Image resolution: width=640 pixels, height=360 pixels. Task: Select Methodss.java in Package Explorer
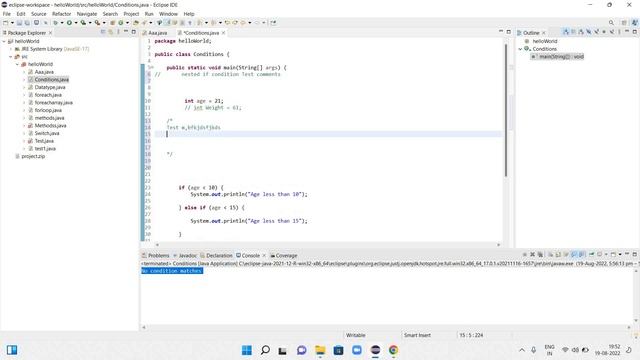[x=50, y=126]
